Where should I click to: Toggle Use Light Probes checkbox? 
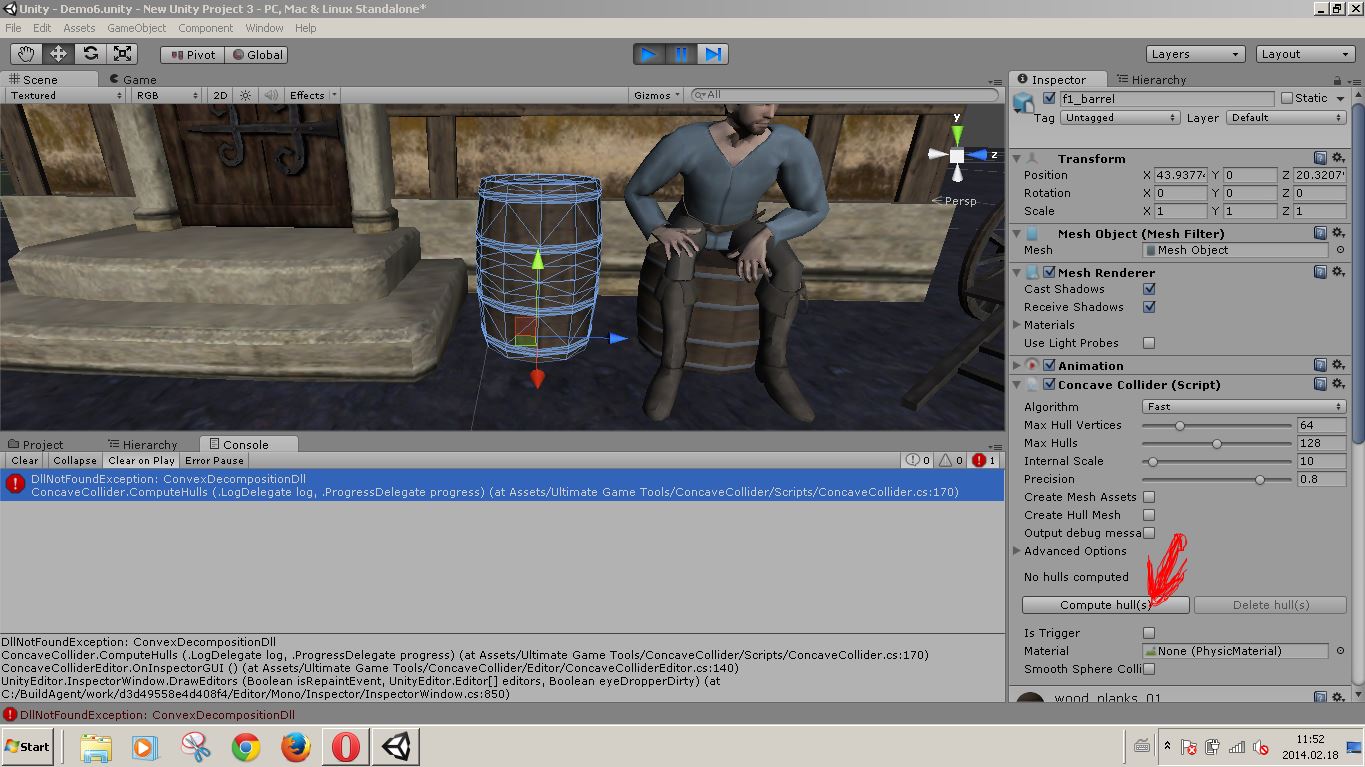(x=1149, y=343)
